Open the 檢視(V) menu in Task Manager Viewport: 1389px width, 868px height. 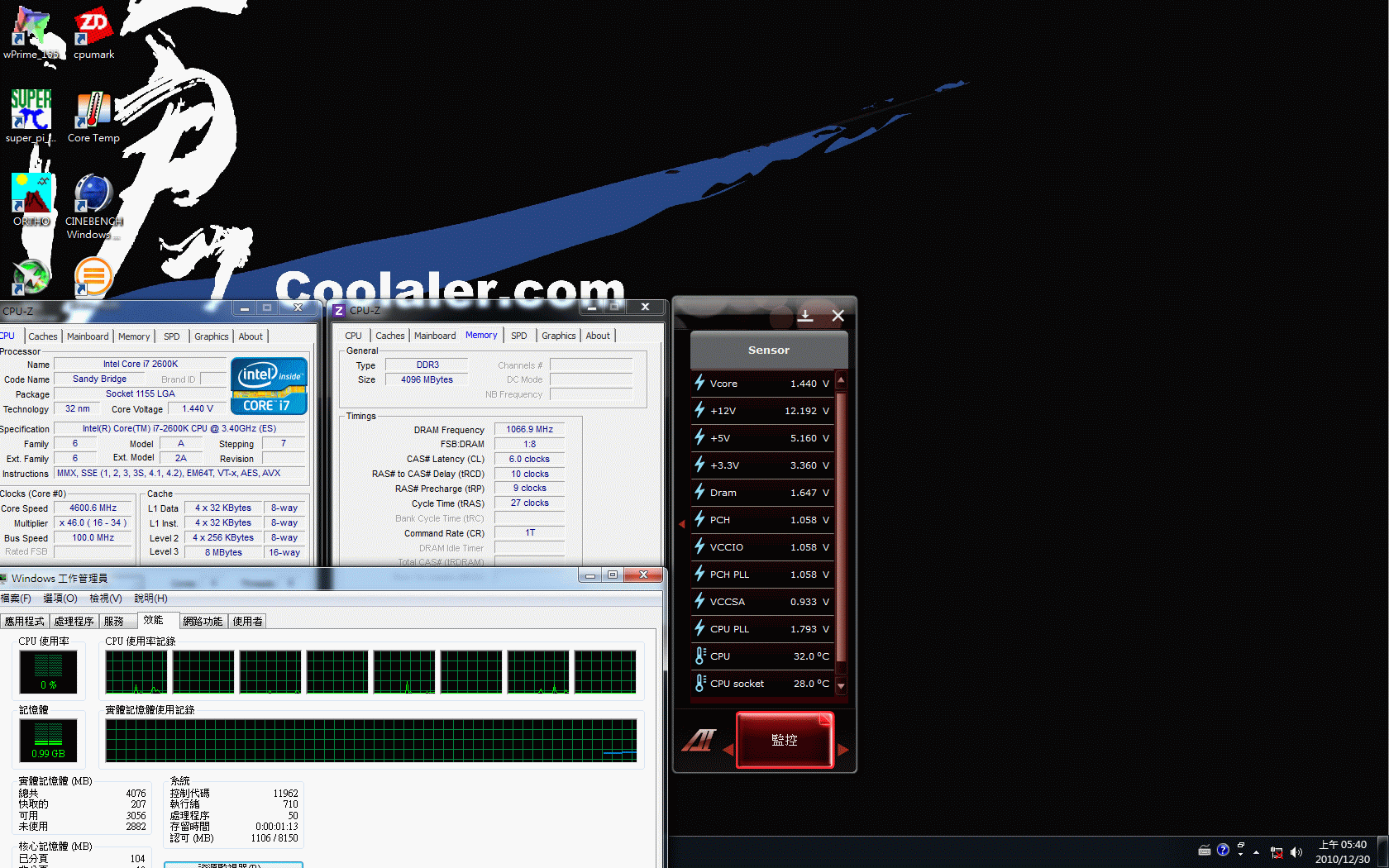click(106, 599)
